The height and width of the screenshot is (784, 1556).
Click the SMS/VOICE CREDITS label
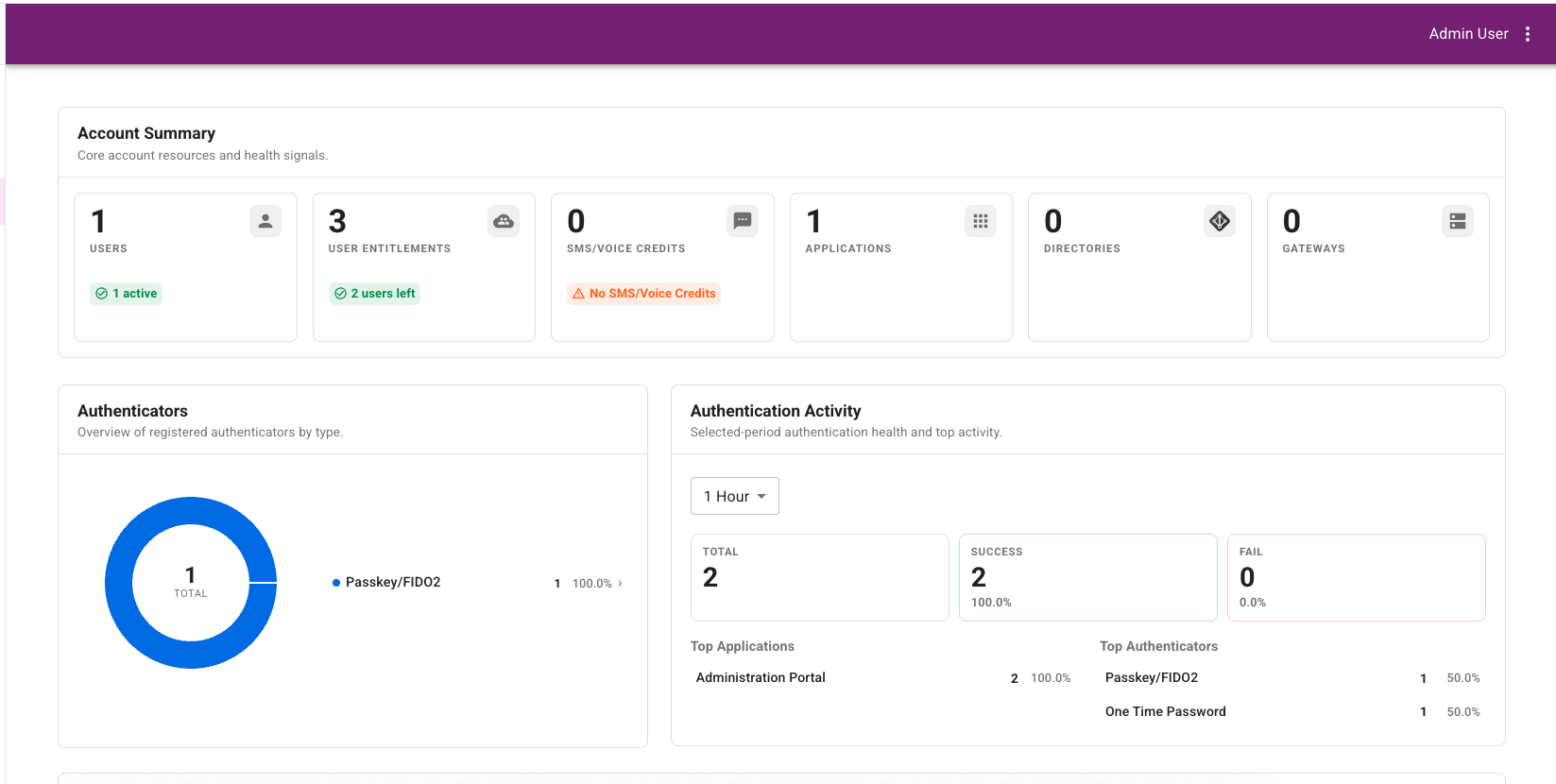pos(626,248)
